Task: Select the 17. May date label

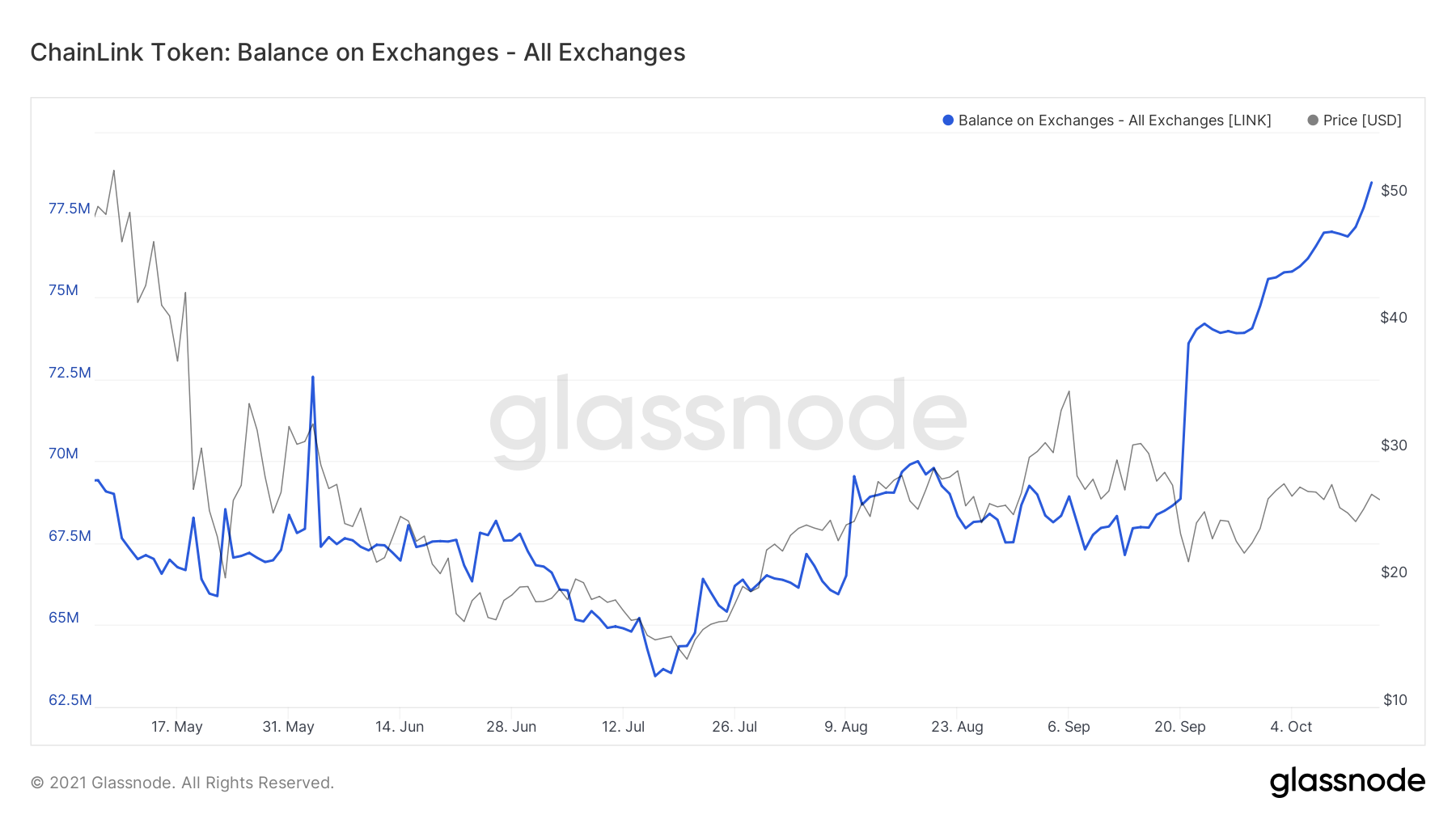Action: (x=177, y=727)
